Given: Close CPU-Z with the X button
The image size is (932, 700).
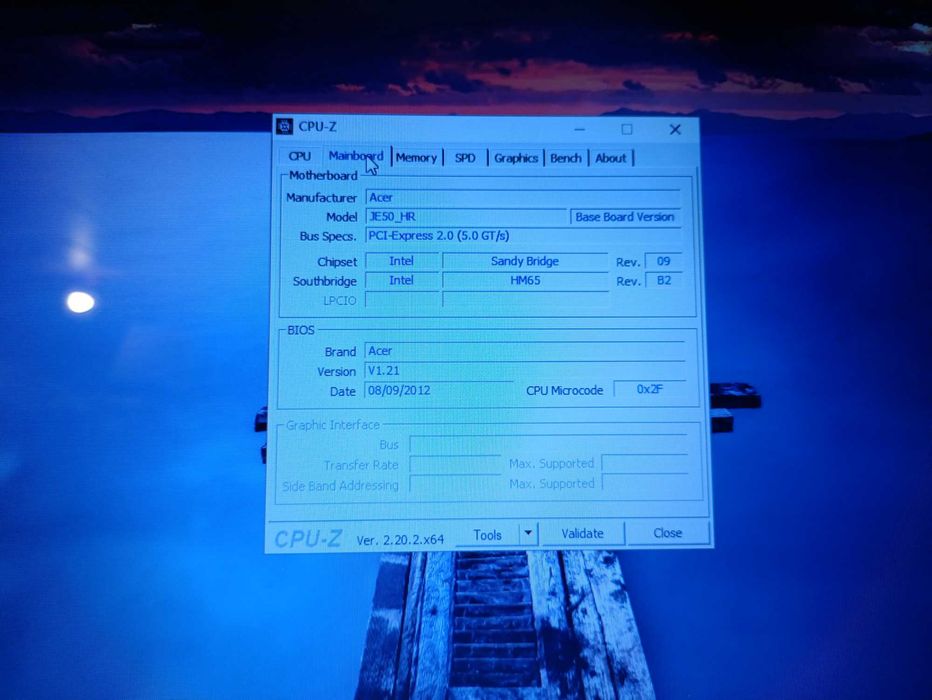Looking at the screenshot, I should click(x=675, y=130).
